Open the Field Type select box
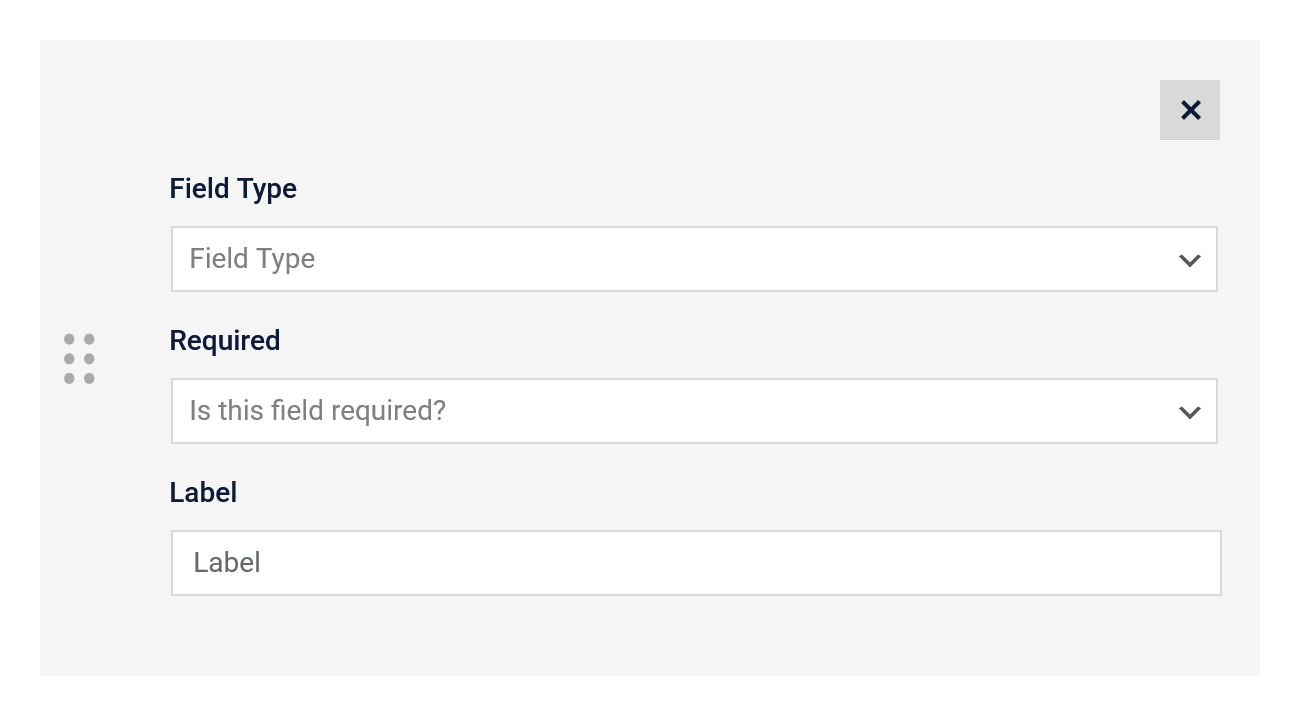 click(x=694, y=259)
